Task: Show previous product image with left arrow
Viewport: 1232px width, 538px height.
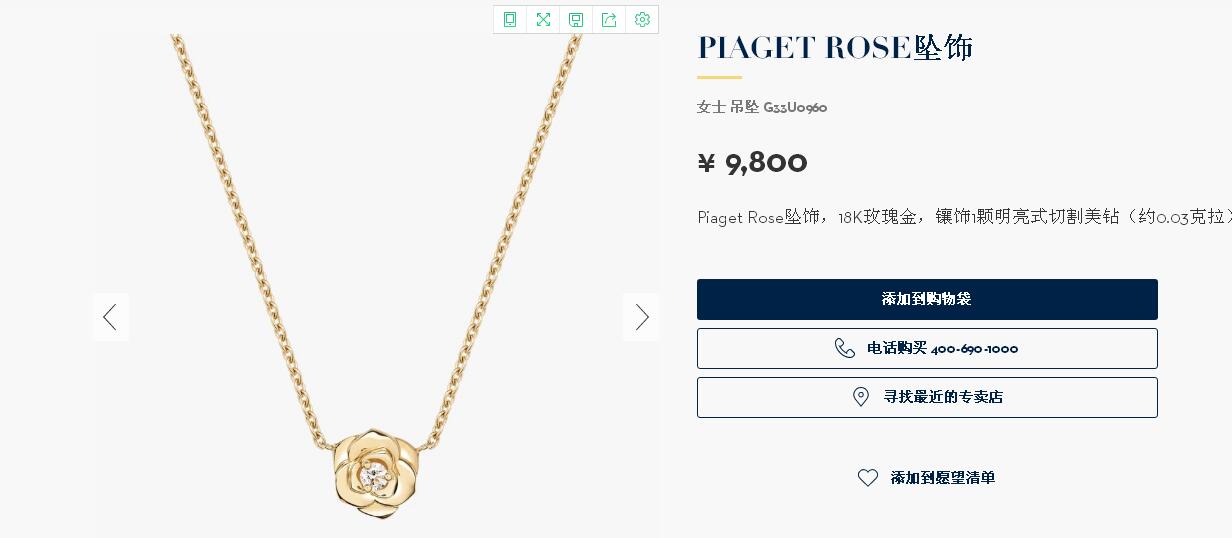Action: click(111, 317)
